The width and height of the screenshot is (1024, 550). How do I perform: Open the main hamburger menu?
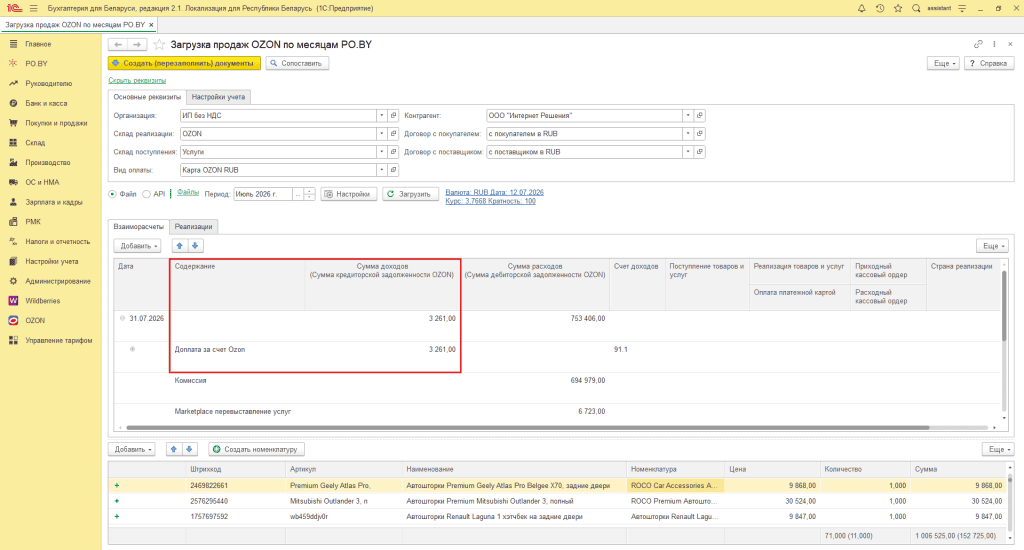[x=33, y=8]
